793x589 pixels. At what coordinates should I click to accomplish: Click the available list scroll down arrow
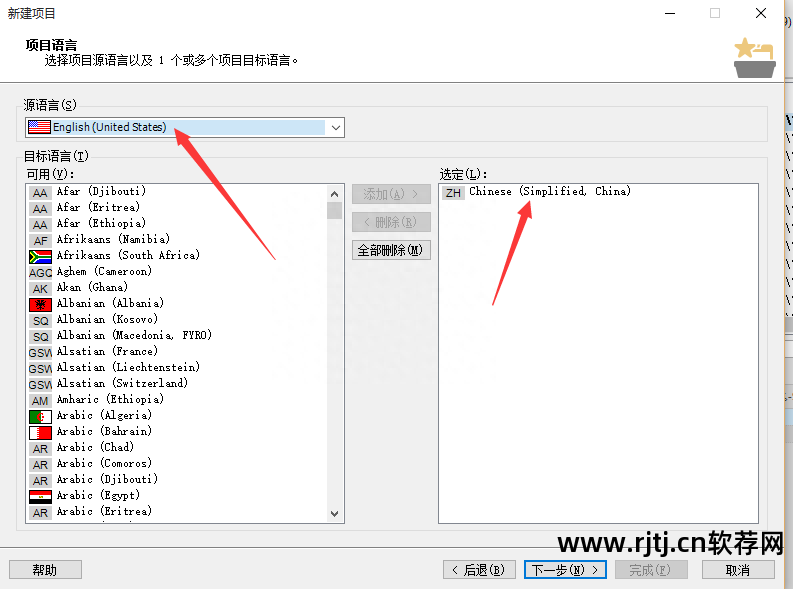point(334,514)
